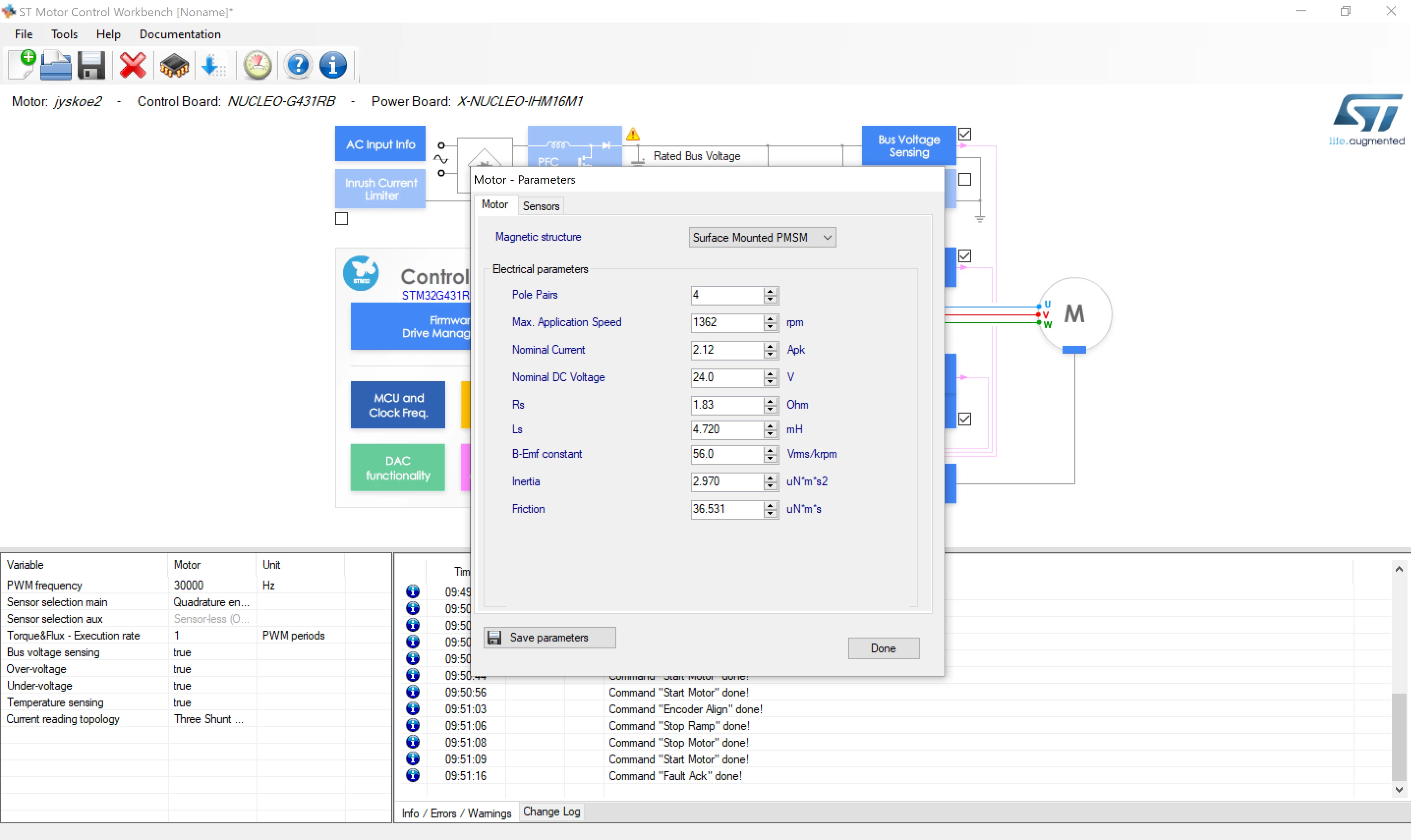Toggle the checkbox under Inrush Current Limiter
The image size is (1411, 840).
[342, 219]
